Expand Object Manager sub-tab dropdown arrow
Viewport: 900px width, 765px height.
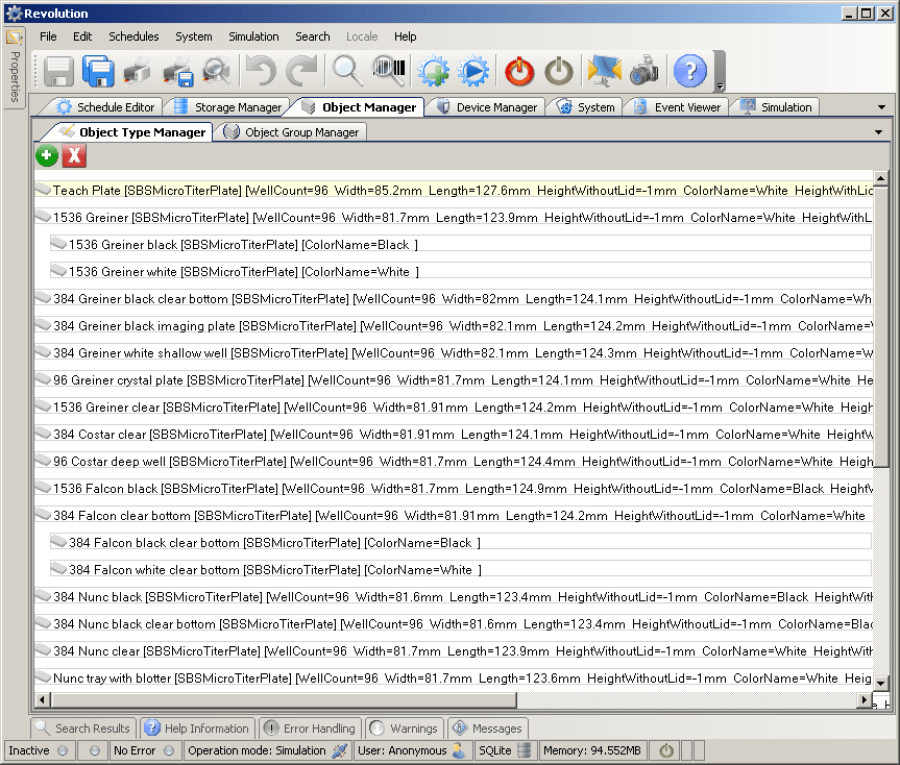[878, 132]
